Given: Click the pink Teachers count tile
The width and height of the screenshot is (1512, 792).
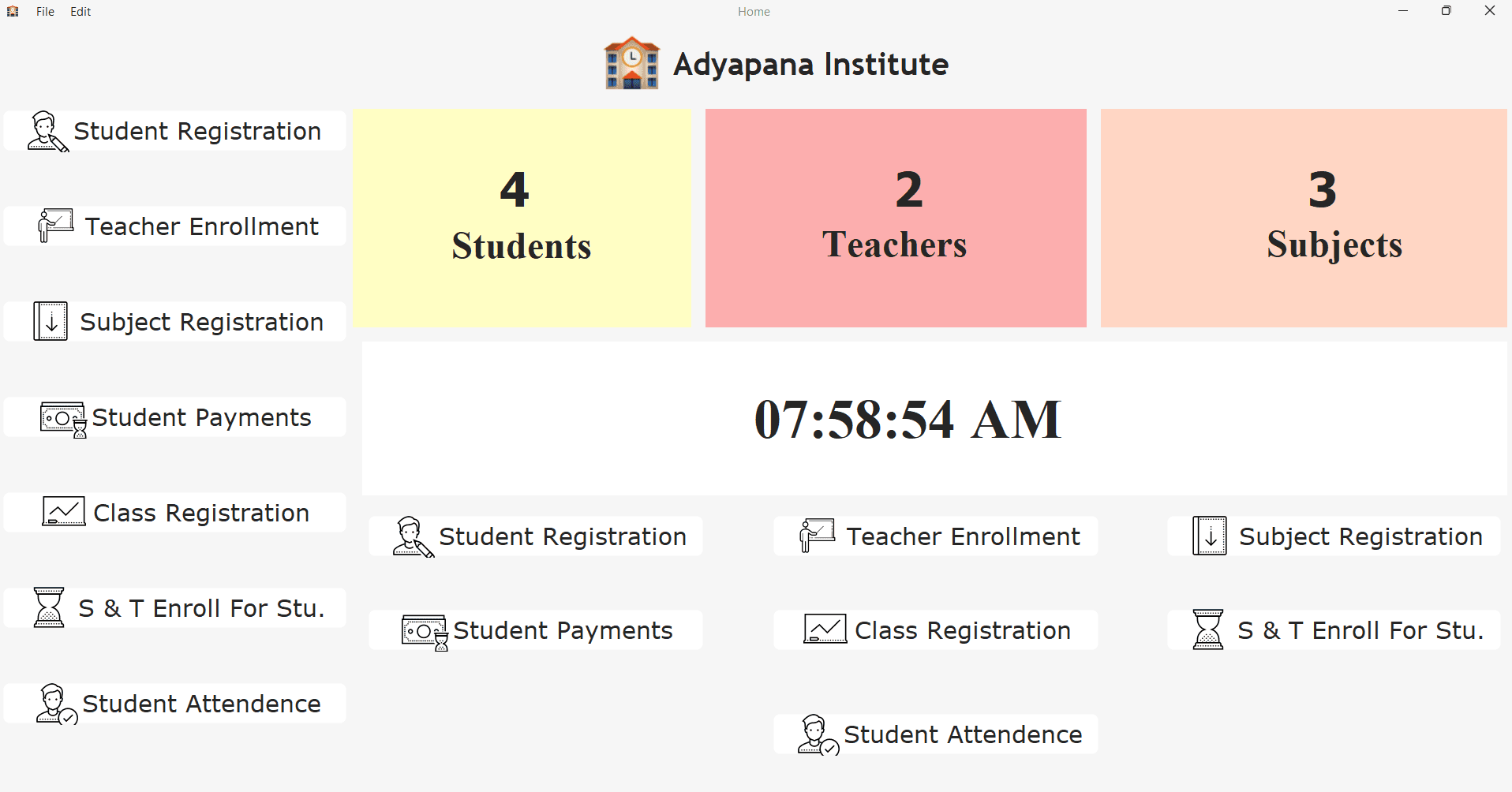Looking at the screenshot, I should coord(896,218).
